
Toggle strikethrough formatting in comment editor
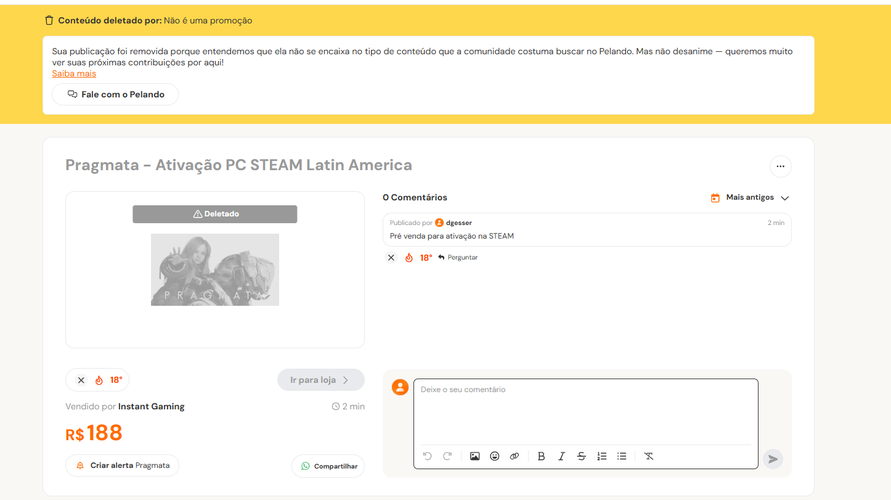tap(581, 456)
